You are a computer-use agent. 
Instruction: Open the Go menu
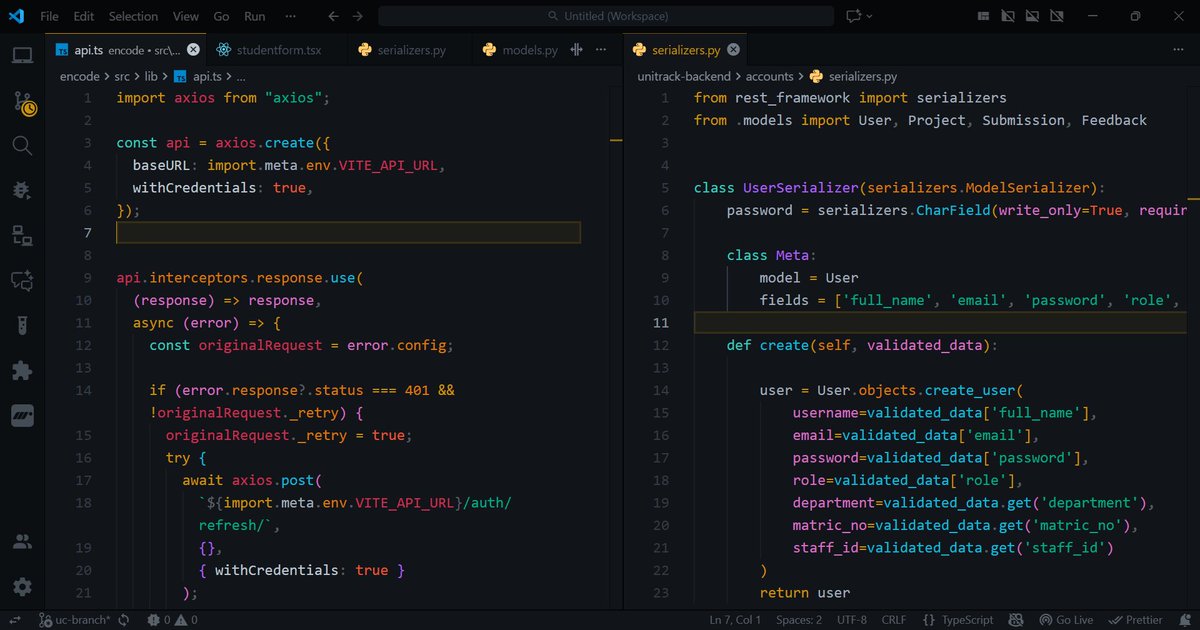(x=221, y=16)
